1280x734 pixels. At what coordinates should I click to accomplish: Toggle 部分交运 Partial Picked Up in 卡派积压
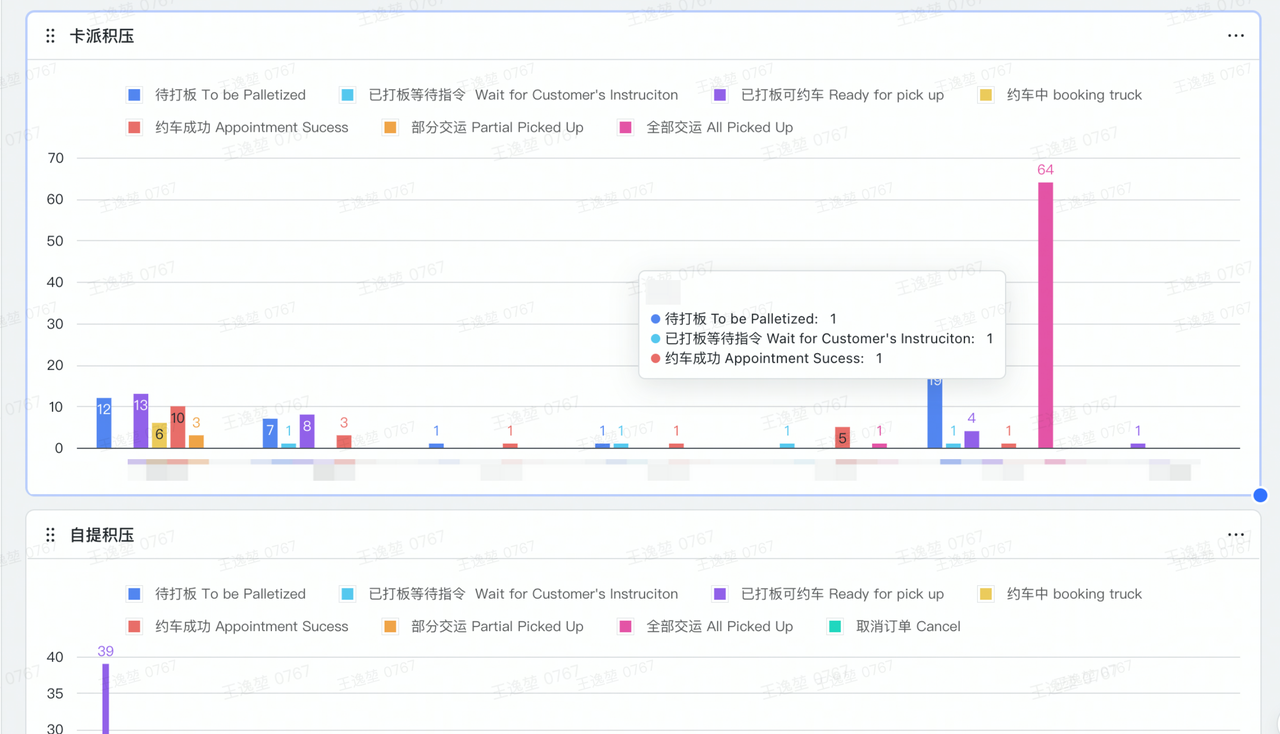point(484,127)
